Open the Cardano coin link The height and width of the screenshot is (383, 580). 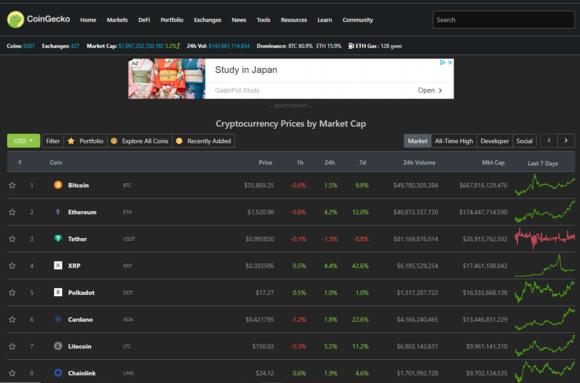80,319
